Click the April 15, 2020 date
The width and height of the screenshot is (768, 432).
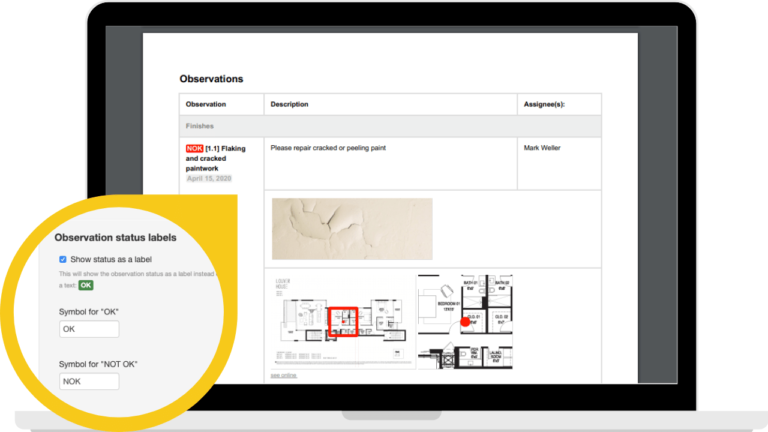[x=209, y=178]
